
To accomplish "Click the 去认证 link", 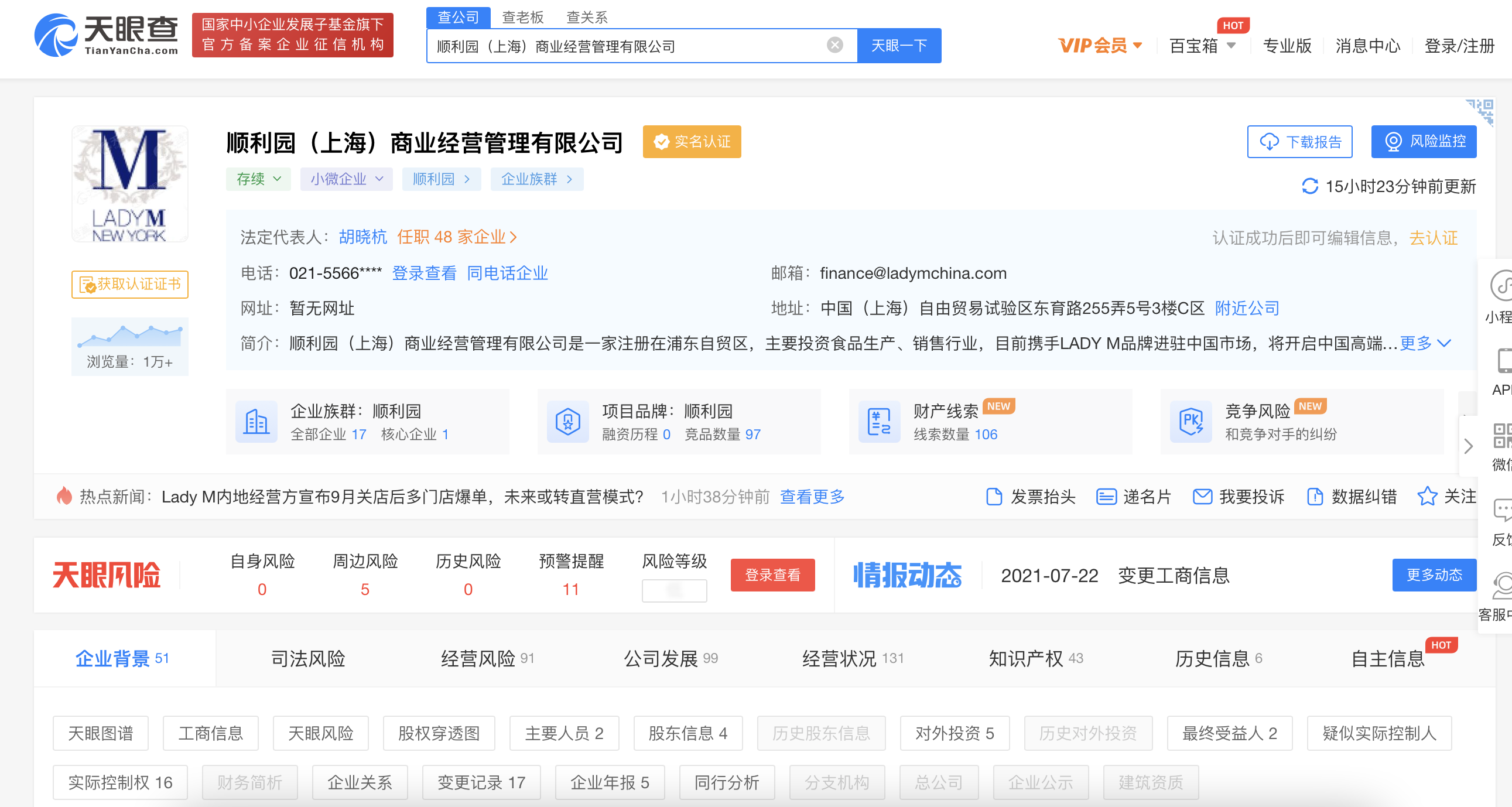I will (1434, 238).
